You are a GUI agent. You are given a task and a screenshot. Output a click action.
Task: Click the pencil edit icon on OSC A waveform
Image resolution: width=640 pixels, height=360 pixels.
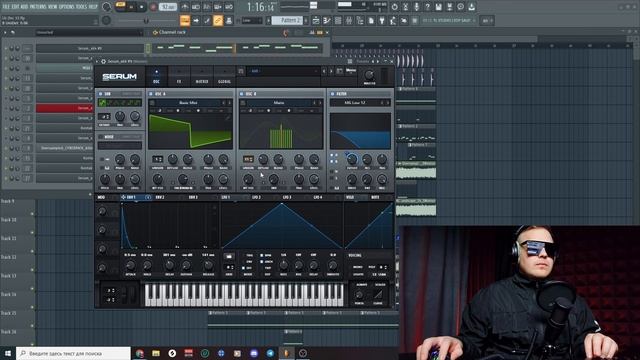(x=227, y=118)
